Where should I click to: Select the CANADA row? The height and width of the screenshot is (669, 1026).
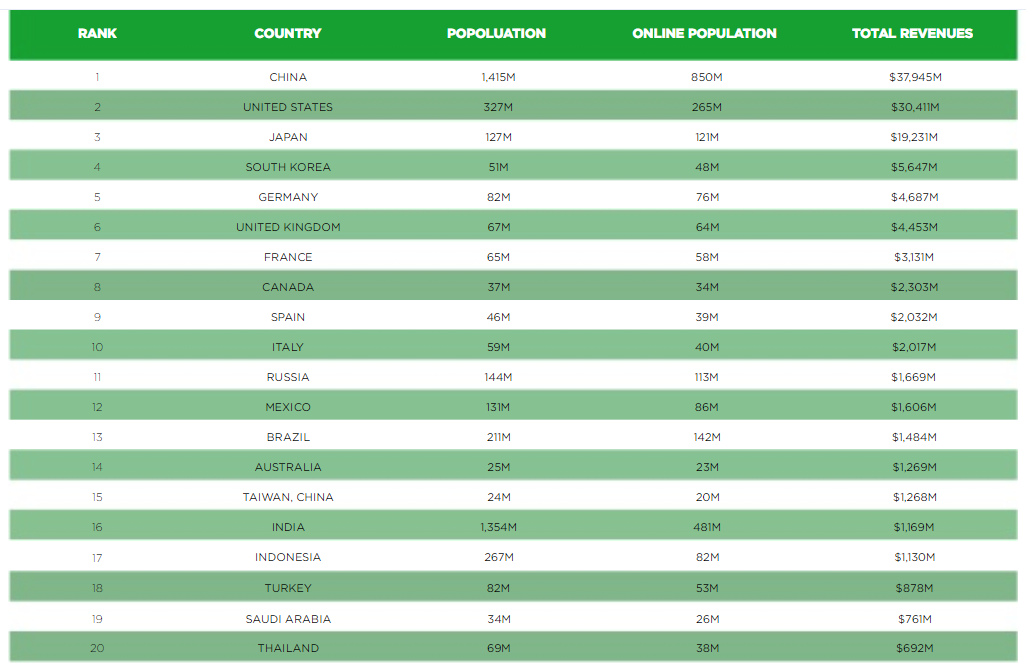(x=513, y=287)
